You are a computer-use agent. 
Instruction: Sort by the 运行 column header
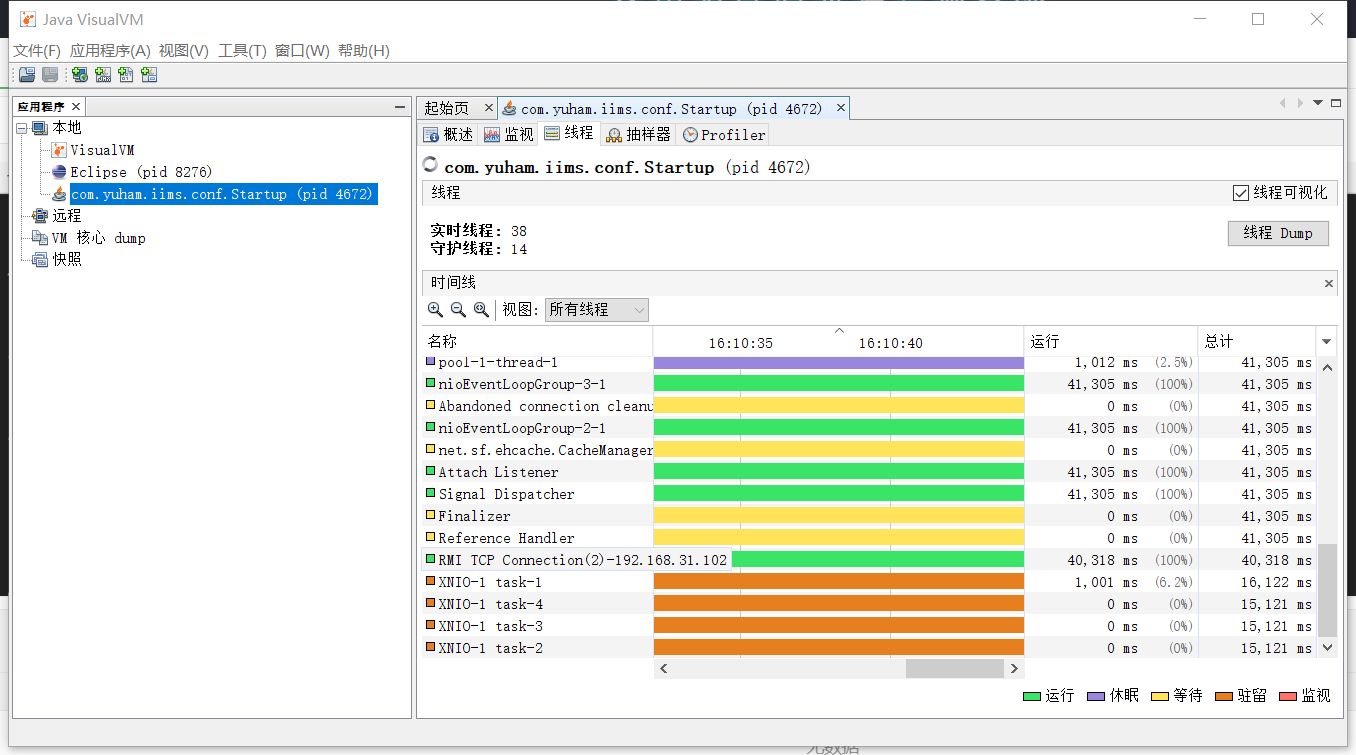click(1111, 342)
